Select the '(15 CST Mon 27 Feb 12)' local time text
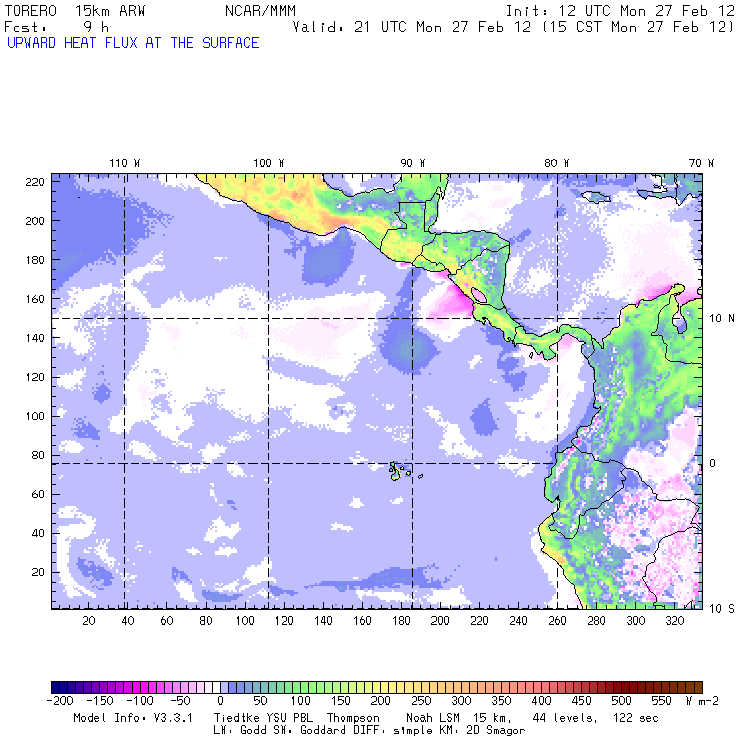The height and width of the screenshot is (740, 740). click(x=638, y=27)
